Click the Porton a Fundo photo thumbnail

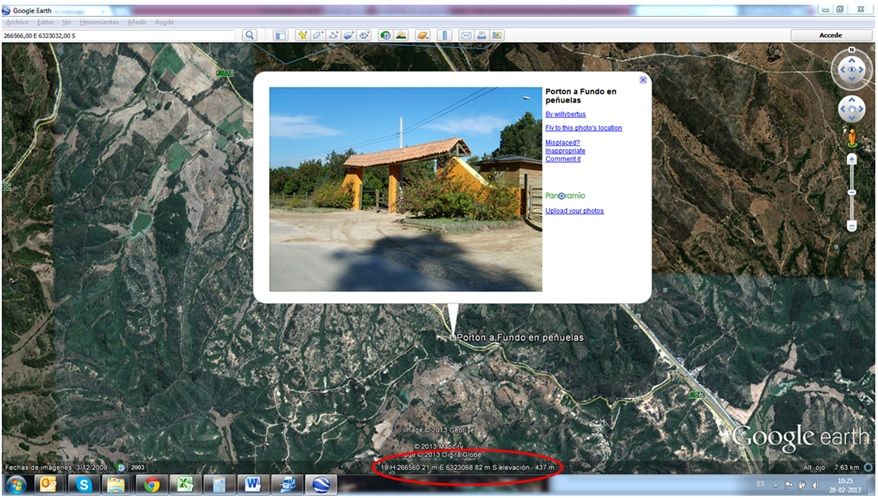click(405, 189)
